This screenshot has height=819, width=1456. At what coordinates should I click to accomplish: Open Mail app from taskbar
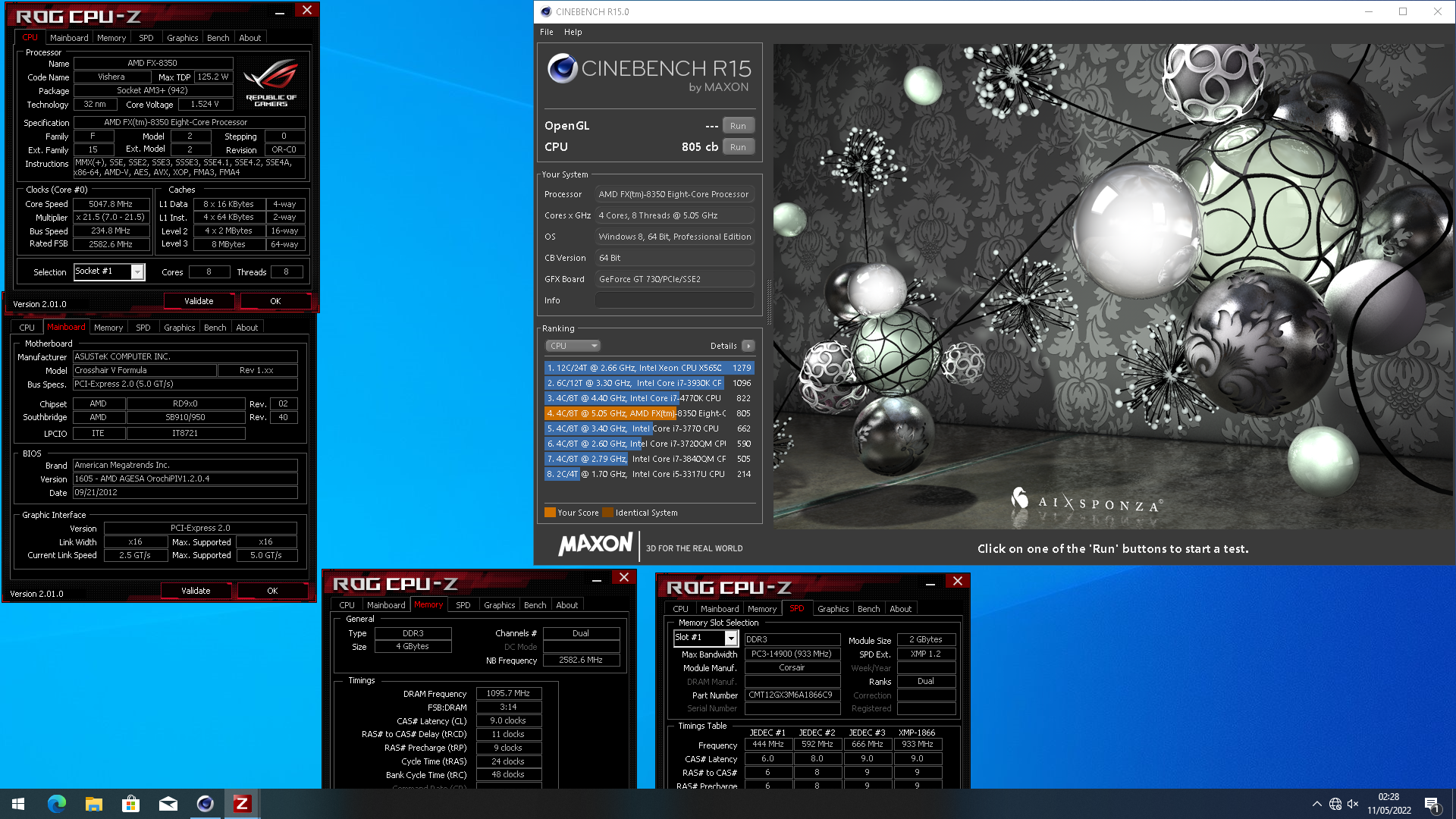click(168, 804)
